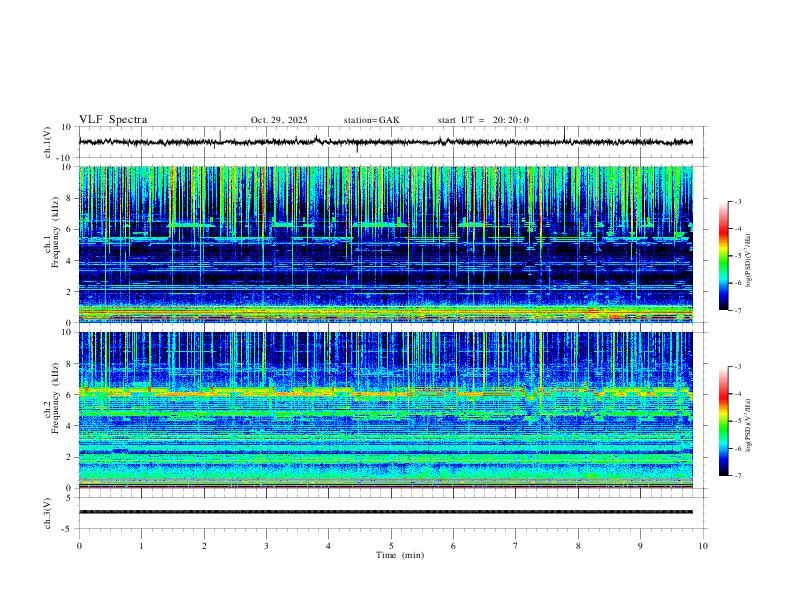Click the ch.1(V) axis label

(x=48, y=142)
